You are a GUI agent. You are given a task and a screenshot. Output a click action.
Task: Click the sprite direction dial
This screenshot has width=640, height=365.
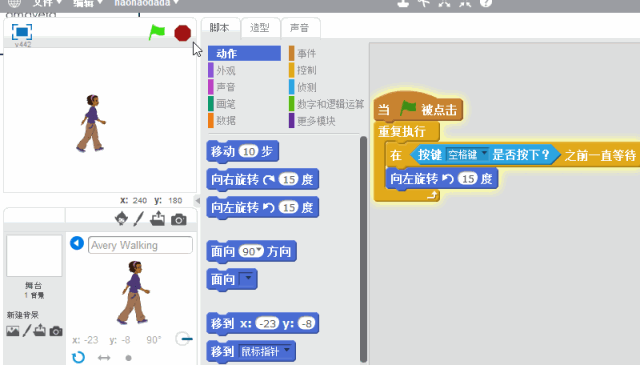pos(183,339)
